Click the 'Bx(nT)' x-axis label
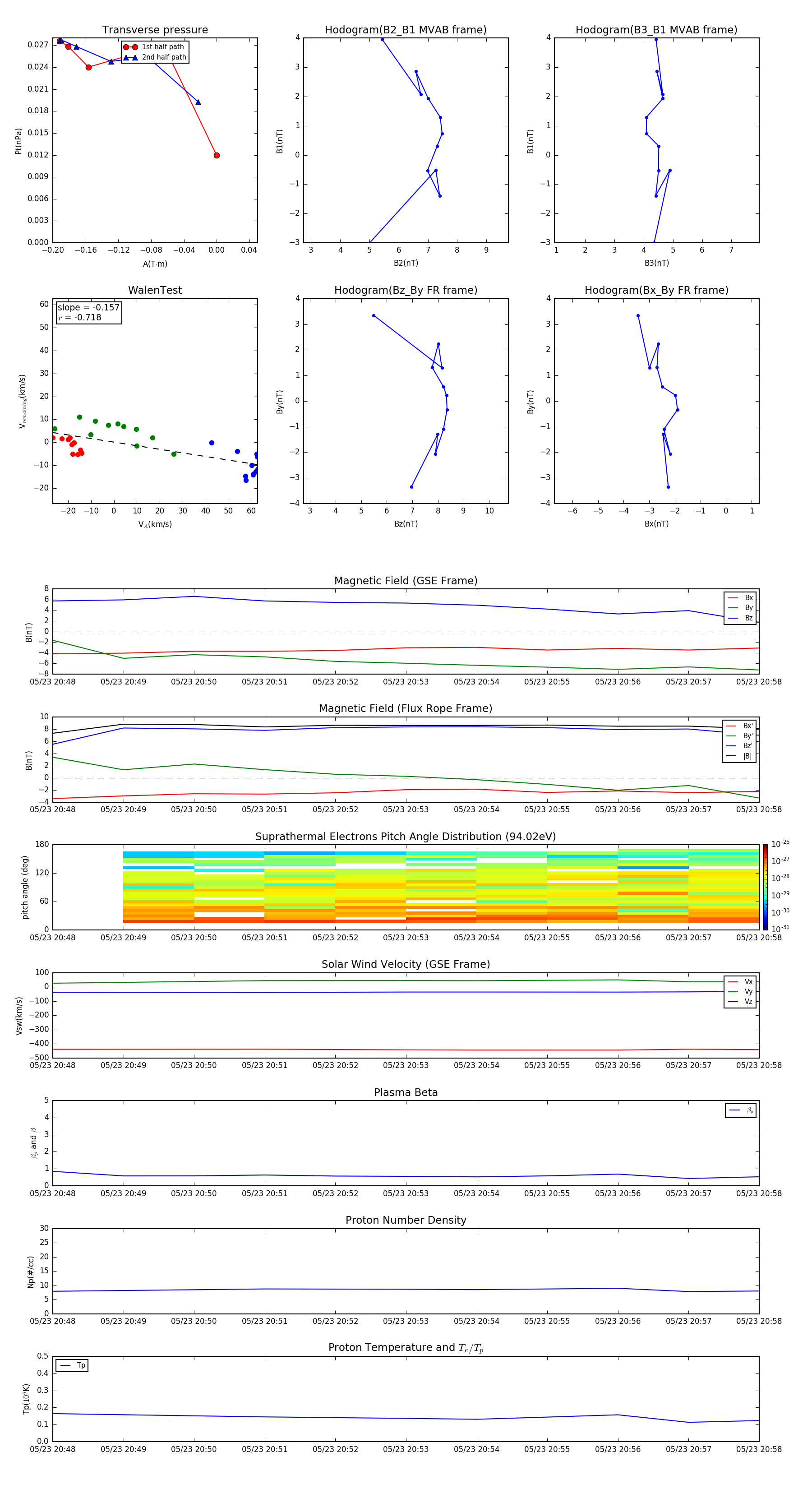This screenshot has height=1489, width=812. 656,524
